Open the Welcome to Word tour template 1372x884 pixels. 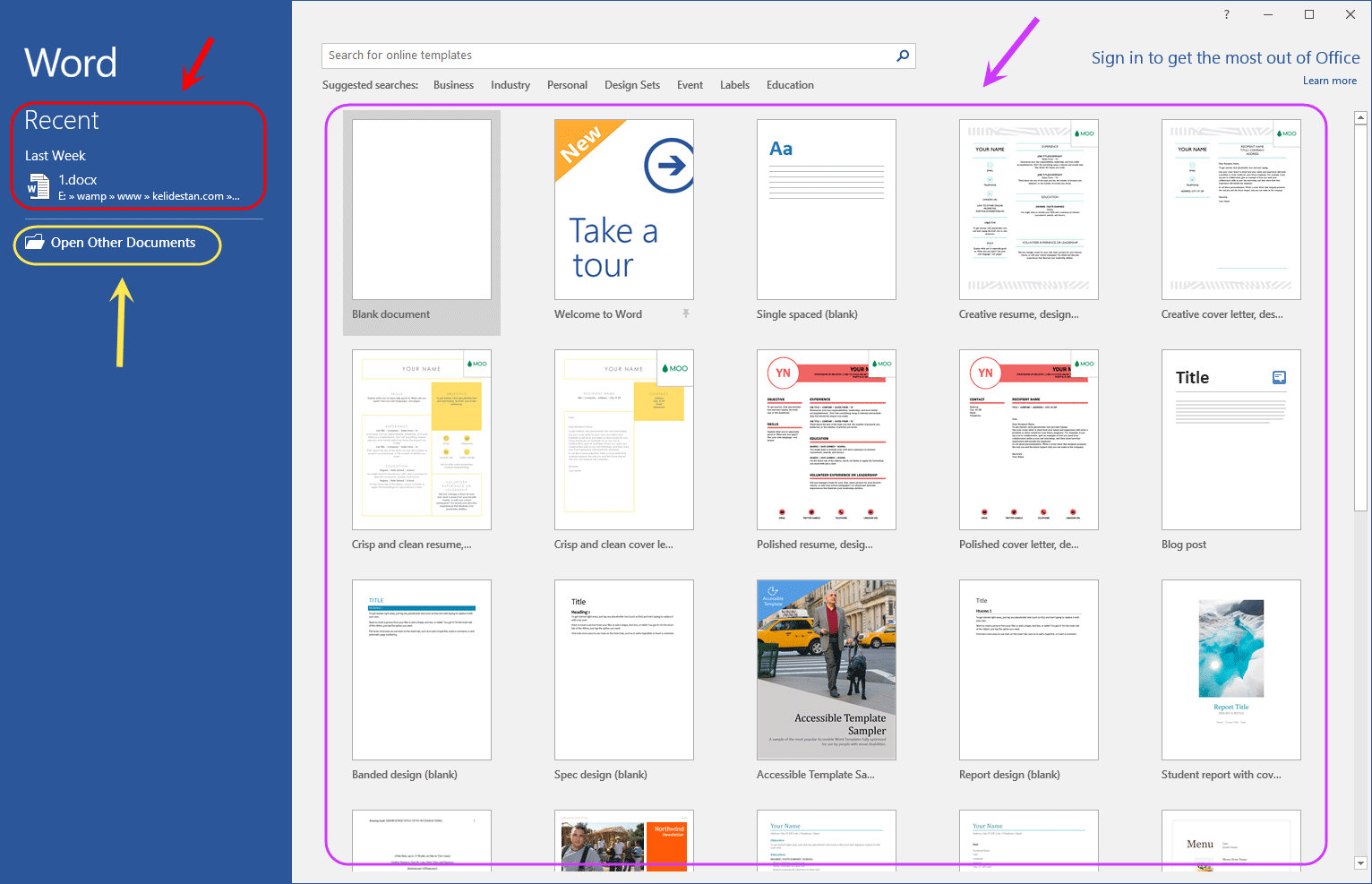point(624,210)
